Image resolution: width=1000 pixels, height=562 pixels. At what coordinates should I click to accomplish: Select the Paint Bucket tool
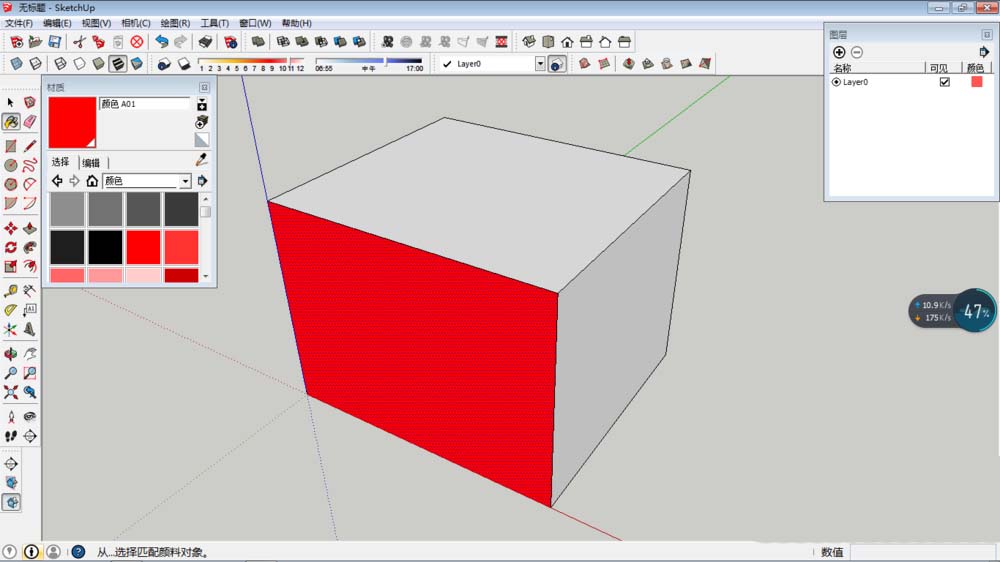pyautogui.click(x=11, y=121)
